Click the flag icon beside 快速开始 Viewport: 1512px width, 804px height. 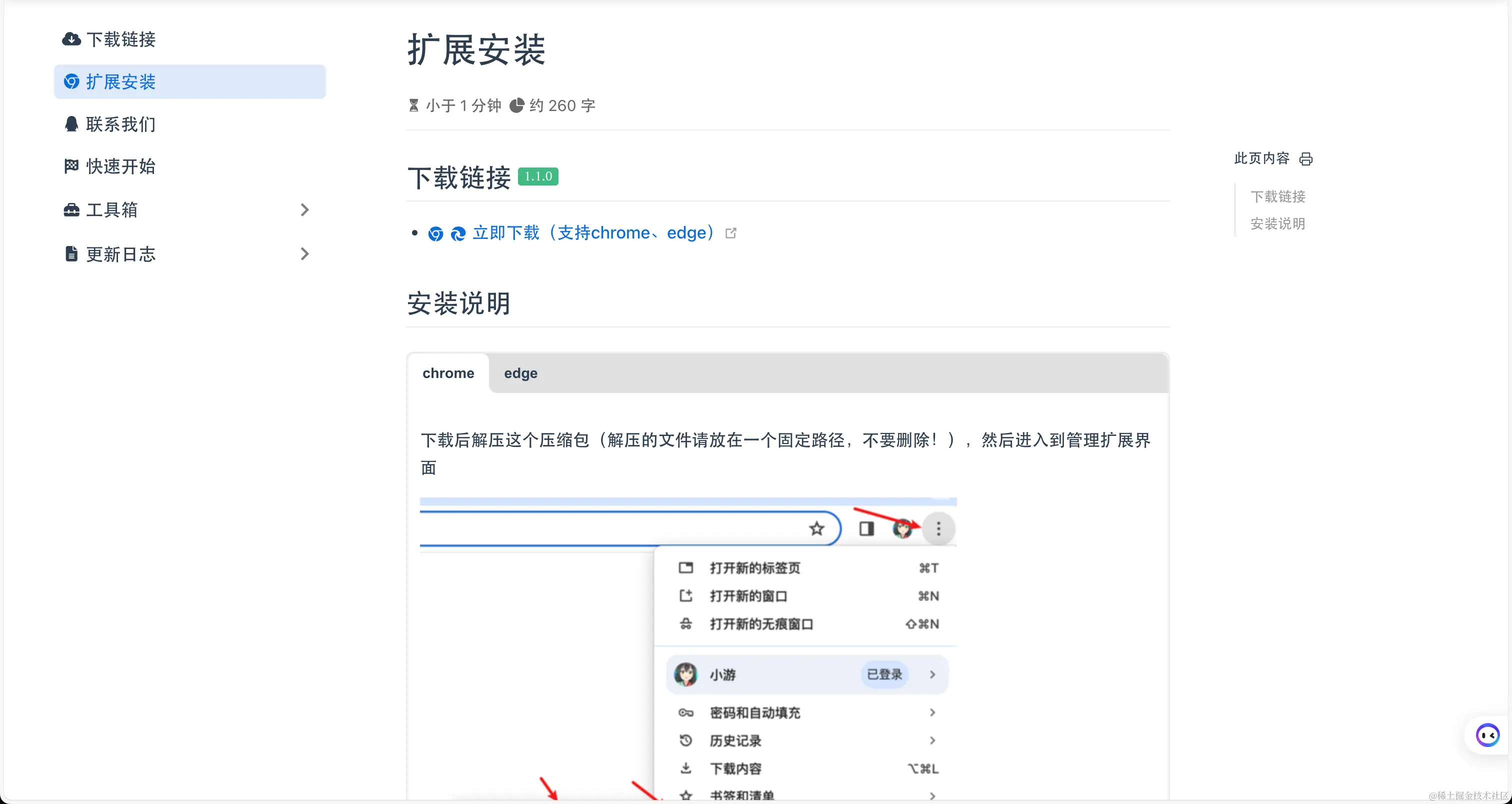click(x=71, y=166)
